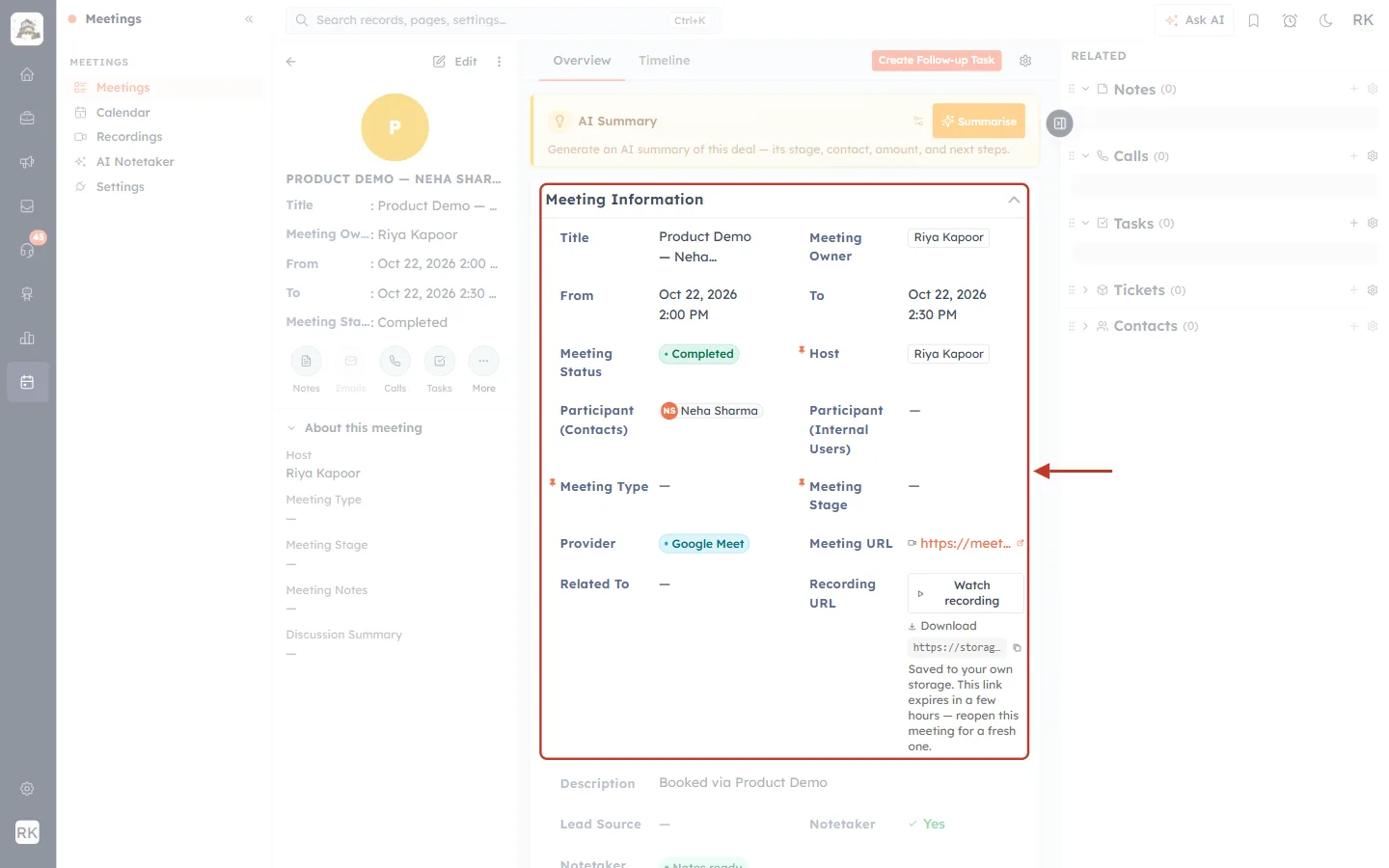Viewport: 1389px width, 868px height.
Task: Open Calendar in the Meetings menu
Action: [x=123, y=113]
